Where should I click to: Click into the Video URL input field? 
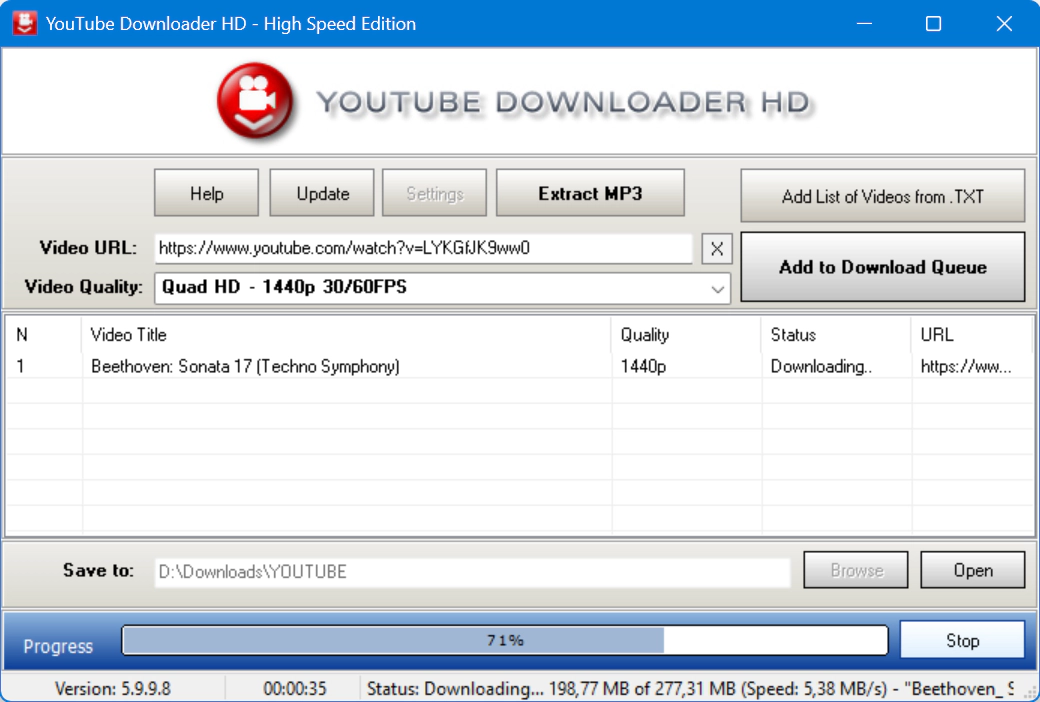tap(424, 248)
